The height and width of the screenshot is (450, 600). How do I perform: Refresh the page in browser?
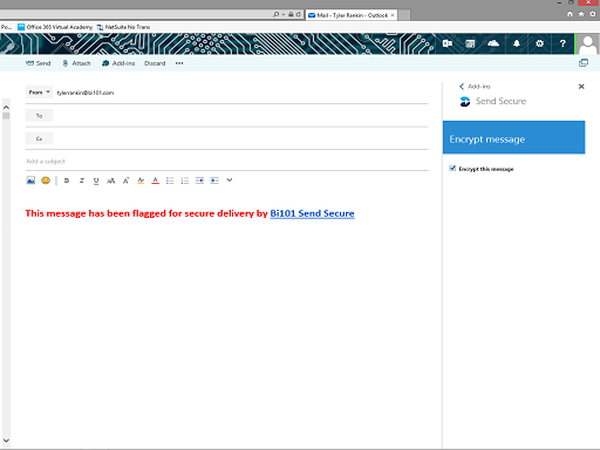[x=298, y=15]
